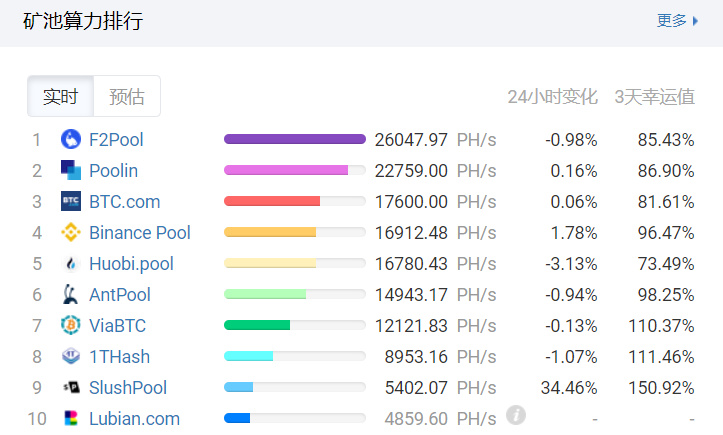Click the Lubian.com info icon
The height and width of the screenshot is (435, 723).
(x=515, y=415)
